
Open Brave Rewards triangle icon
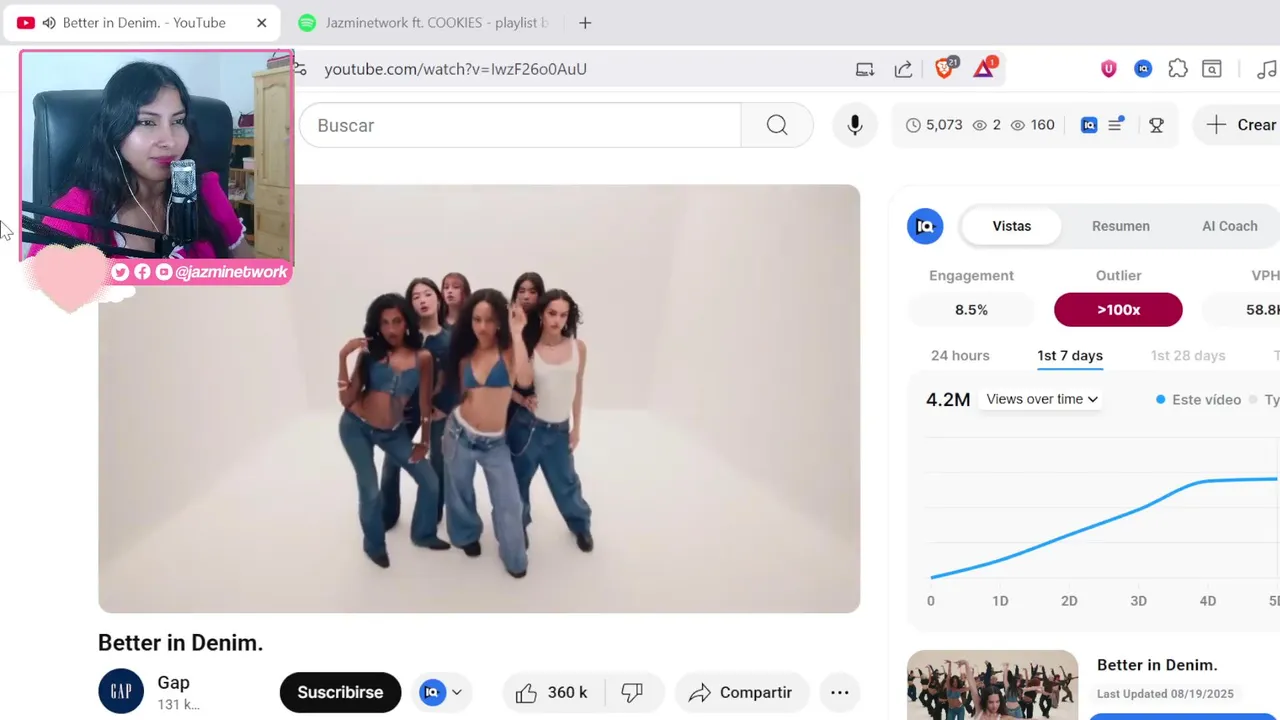pyautogui.click(x=985, y=68)
